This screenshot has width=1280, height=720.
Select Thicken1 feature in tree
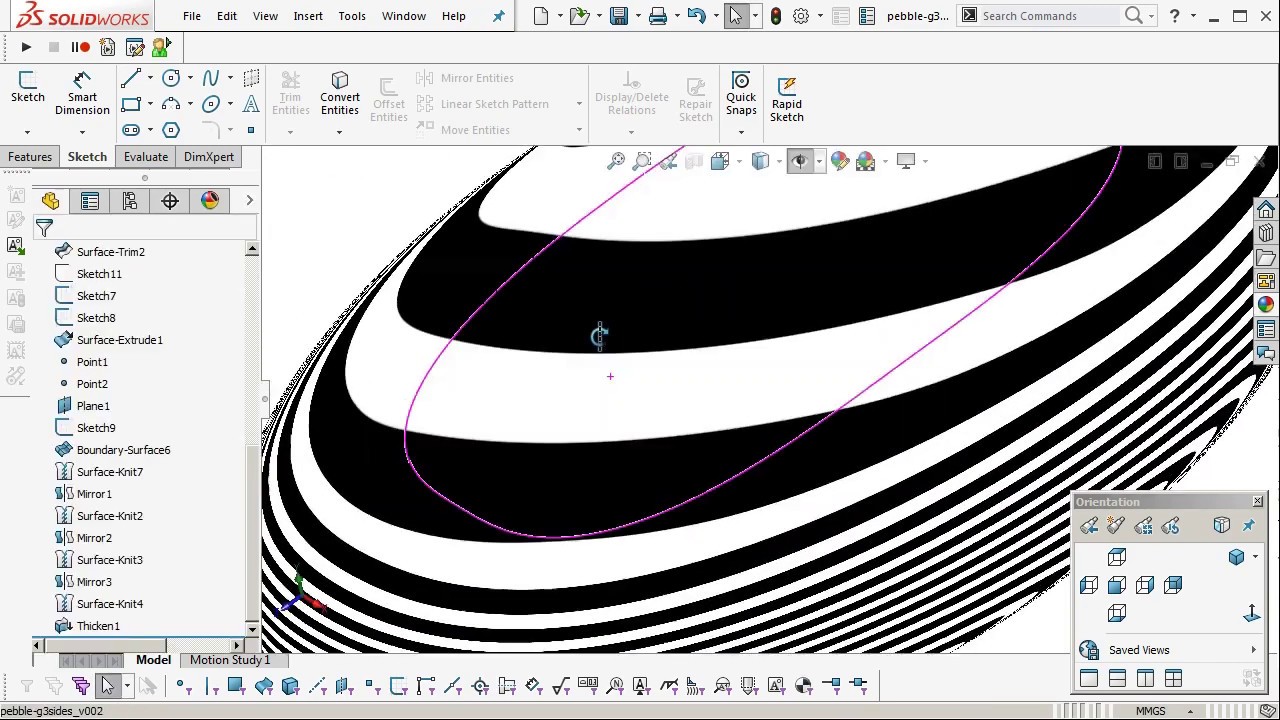pos(98,626)
